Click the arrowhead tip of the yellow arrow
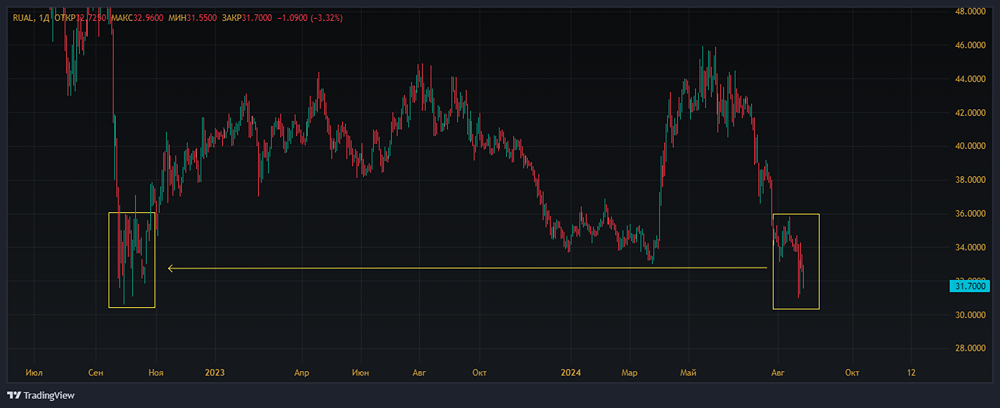The image size is (1000, 408). pyautogui.click(x=169, y=268)
